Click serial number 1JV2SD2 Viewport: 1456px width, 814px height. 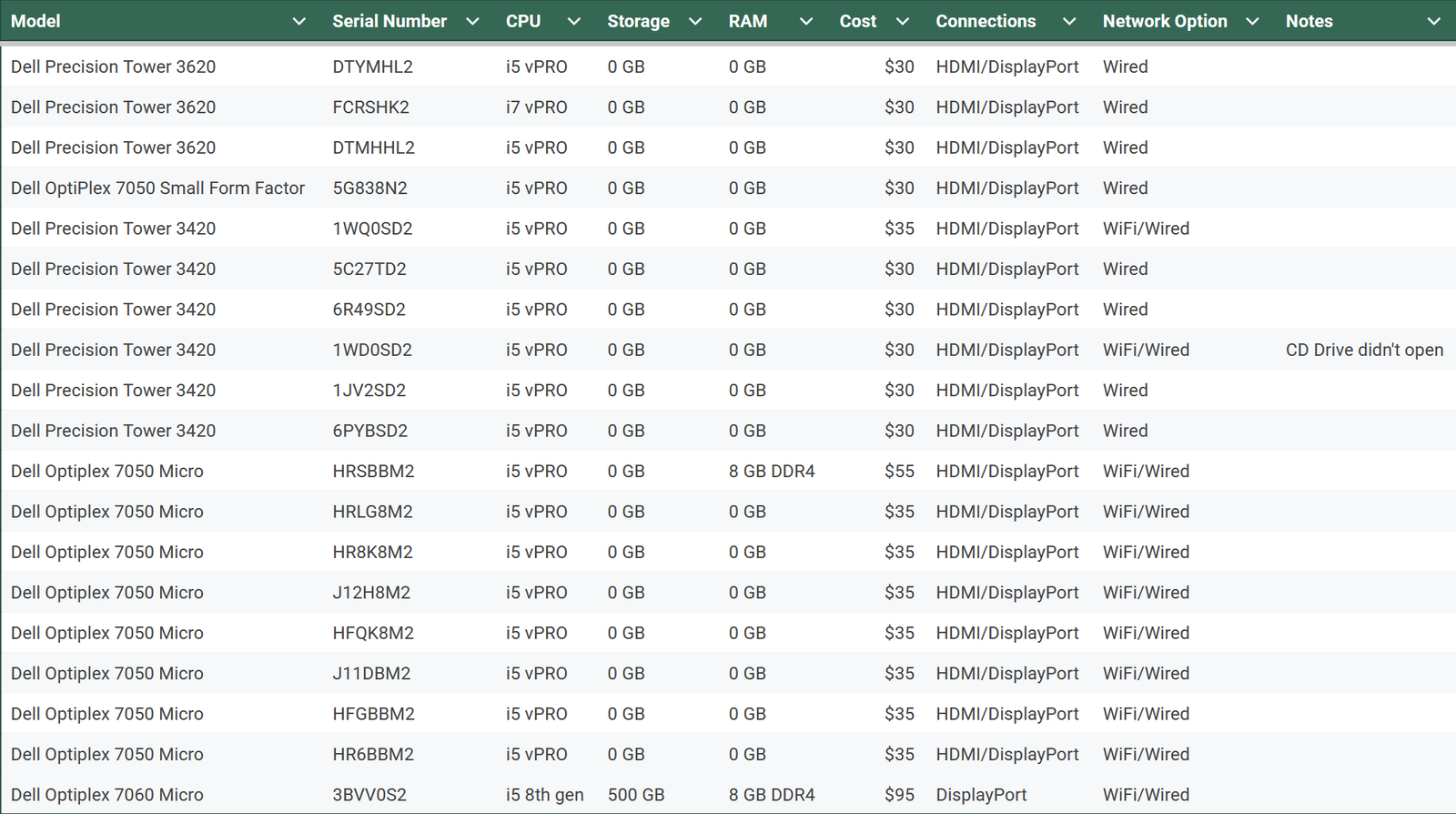click(x=369, y=391)
